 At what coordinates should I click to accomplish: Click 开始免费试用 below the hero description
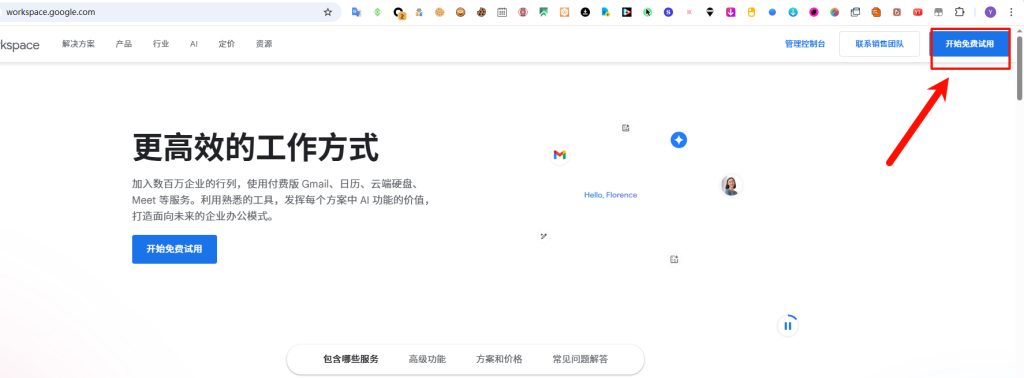point(174,249)
